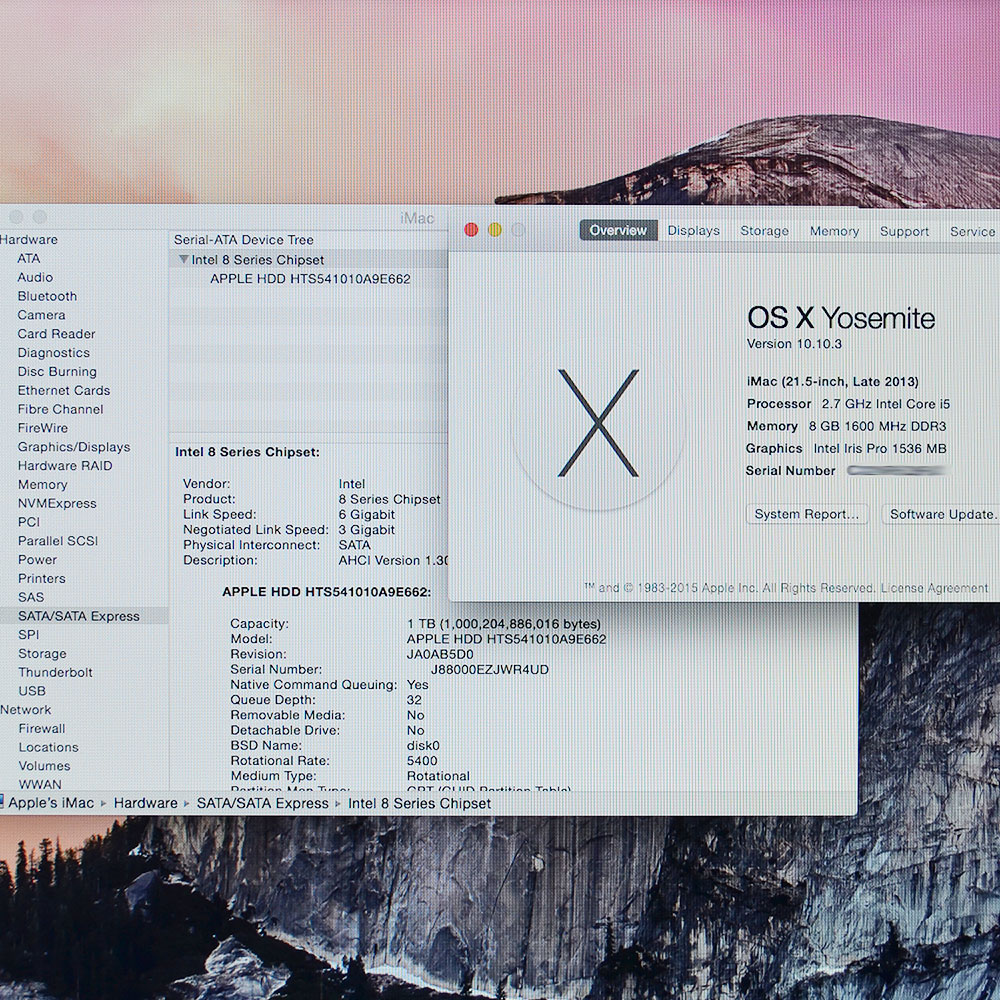This screenshot has height=1000, width=1000.
Task: Select USB in sidebar
Action: click(x=32, y=691)
